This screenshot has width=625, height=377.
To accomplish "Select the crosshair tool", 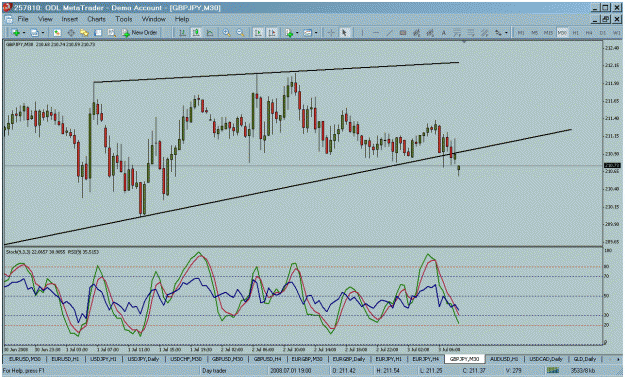I will [330, 33].
